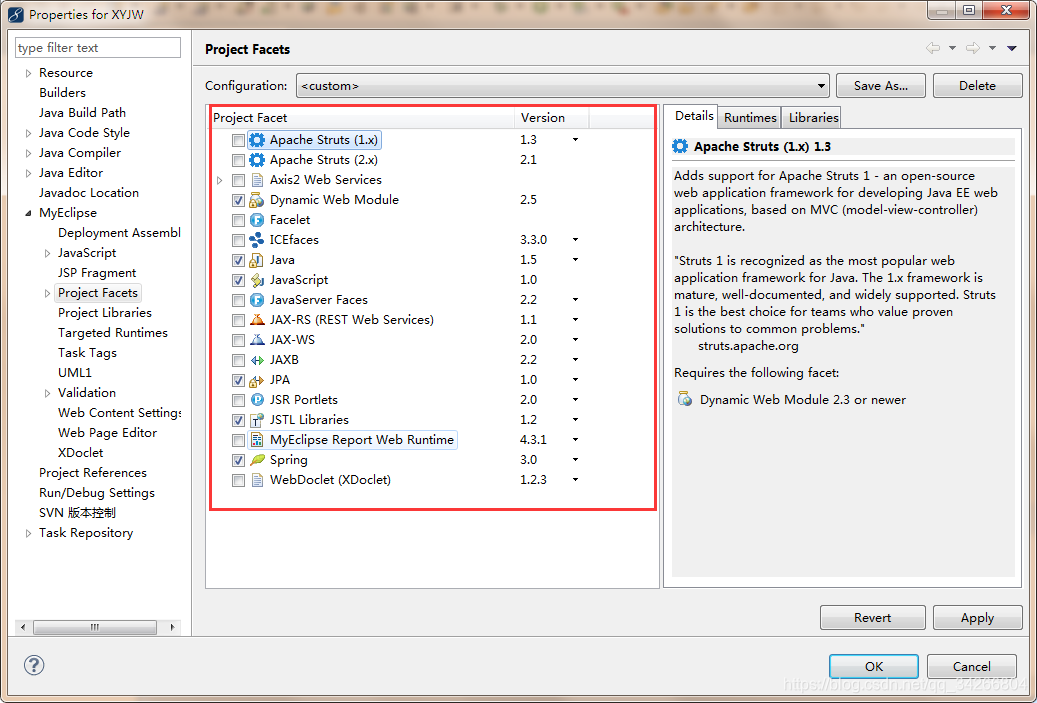The height and width of the screenshot is (703, 1037).
Task: Uncheck the Spring facet checkbox
Action: click(x=238, y=460)
